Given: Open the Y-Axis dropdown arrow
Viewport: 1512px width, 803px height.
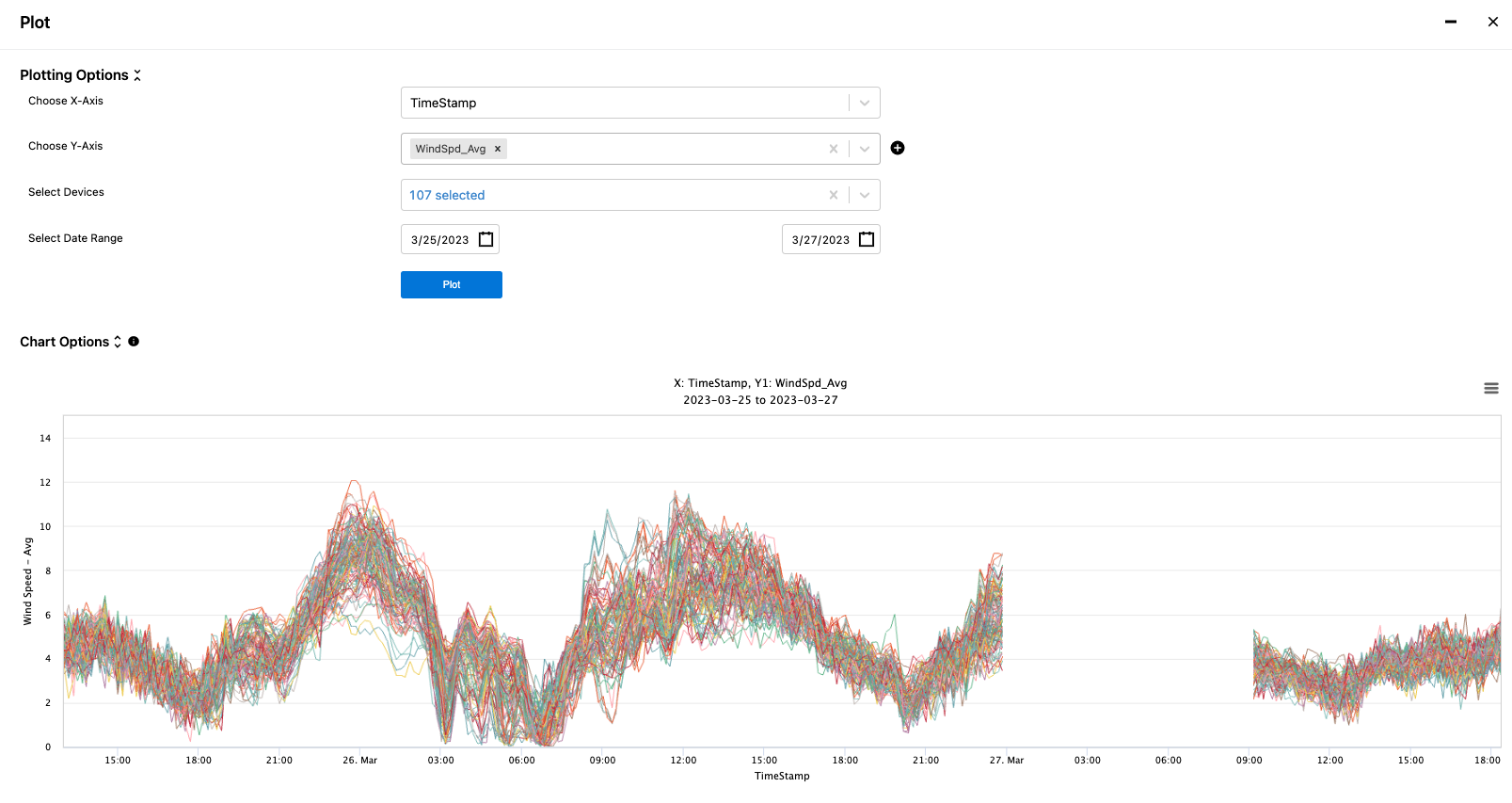Looking at the screenshot, I should click(x=865, y=149).
